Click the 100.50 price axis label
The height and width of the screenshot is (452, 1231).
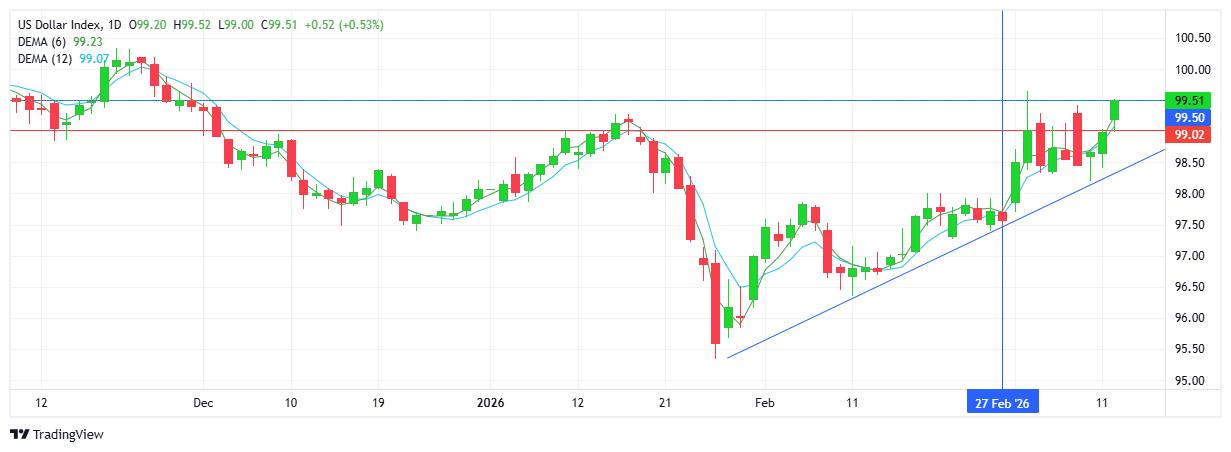tap(1192, 38)
